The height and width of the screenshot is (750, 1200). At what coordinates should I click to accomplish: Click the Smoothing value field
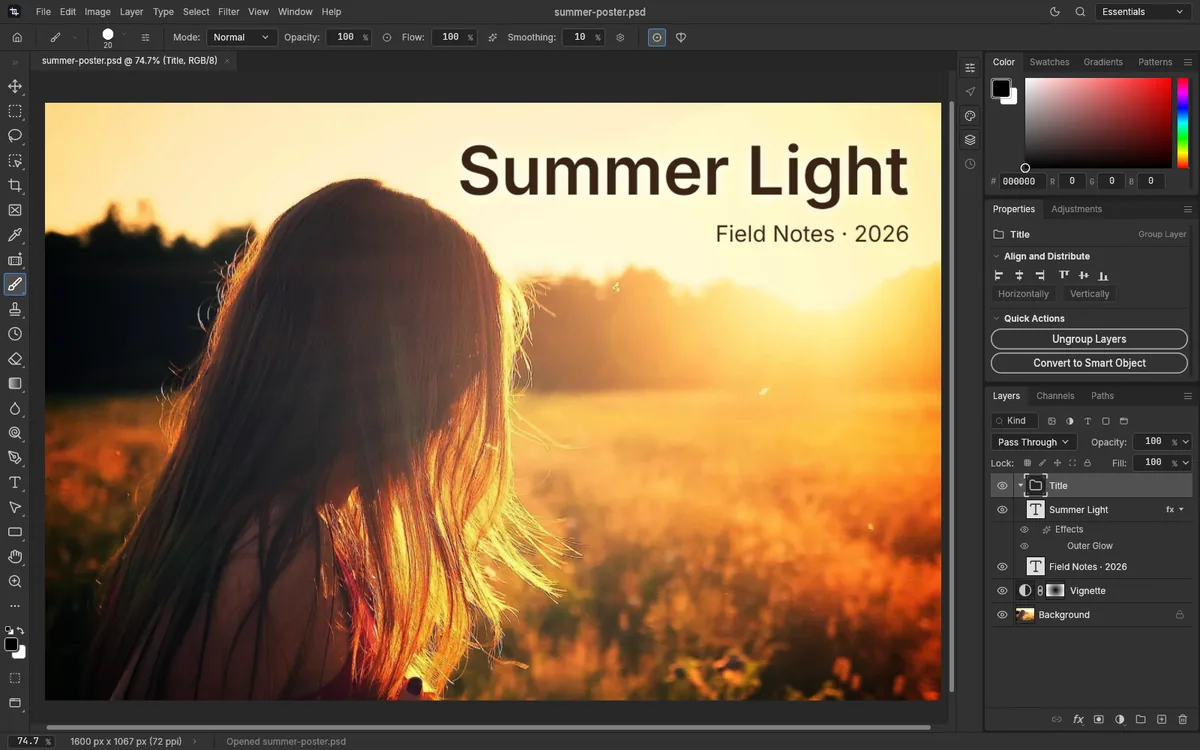coord(582,37)
